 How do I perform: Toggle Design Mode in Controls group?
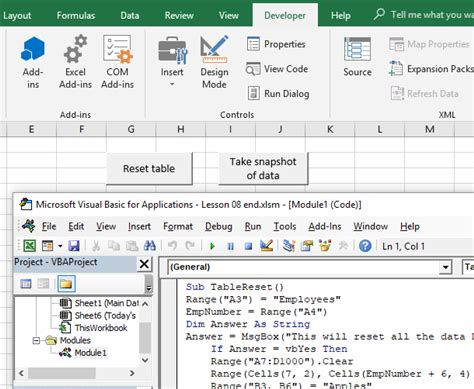tap(214, 62)
